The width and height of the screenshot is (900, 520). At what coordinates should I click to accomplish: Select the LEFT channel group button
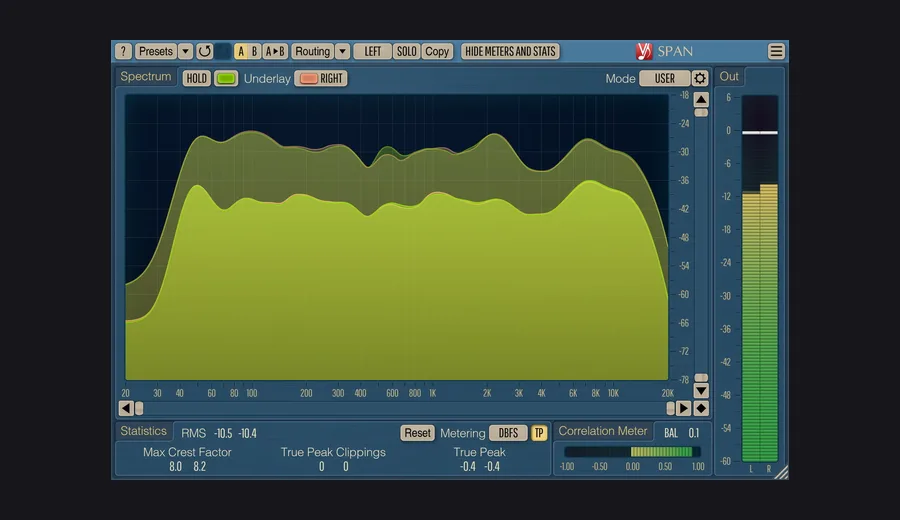(373, 51)
